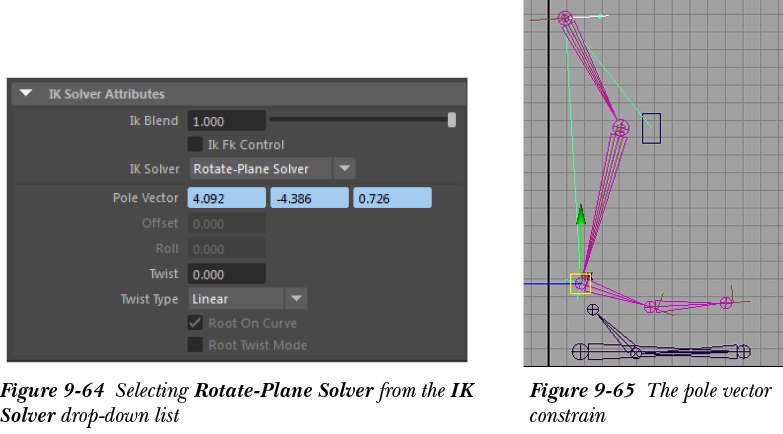
Task: Select the Pole Vector field showing 0.726
Action: [392, 198]
